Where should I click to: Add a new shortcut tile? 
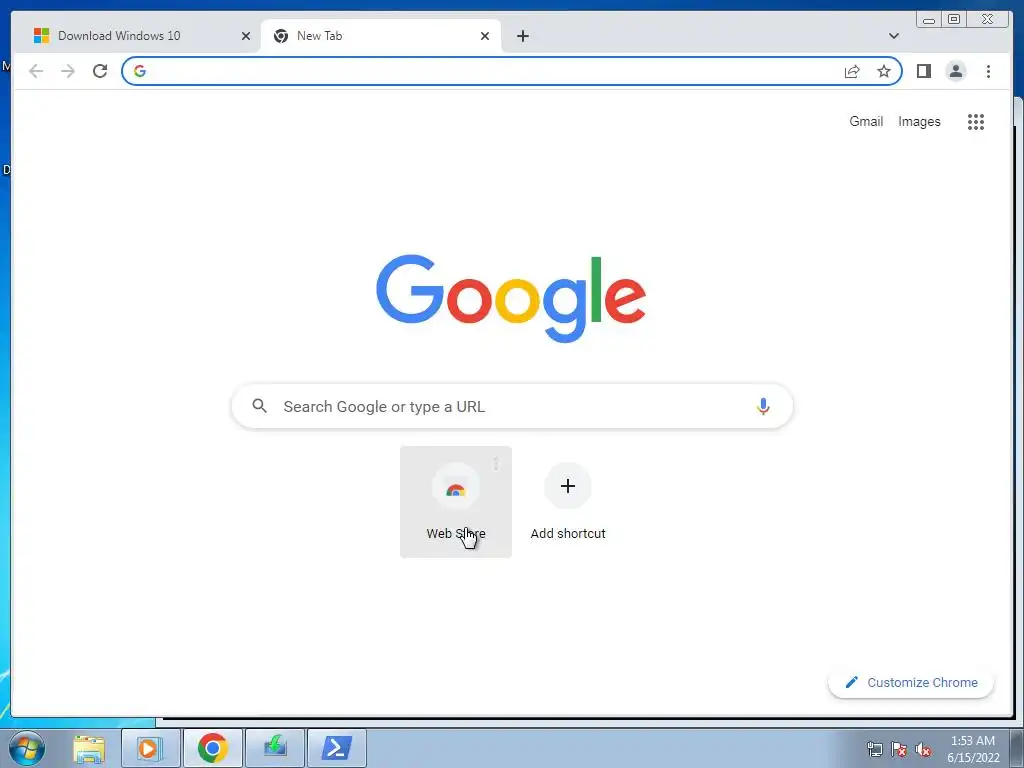coord(568,502)
